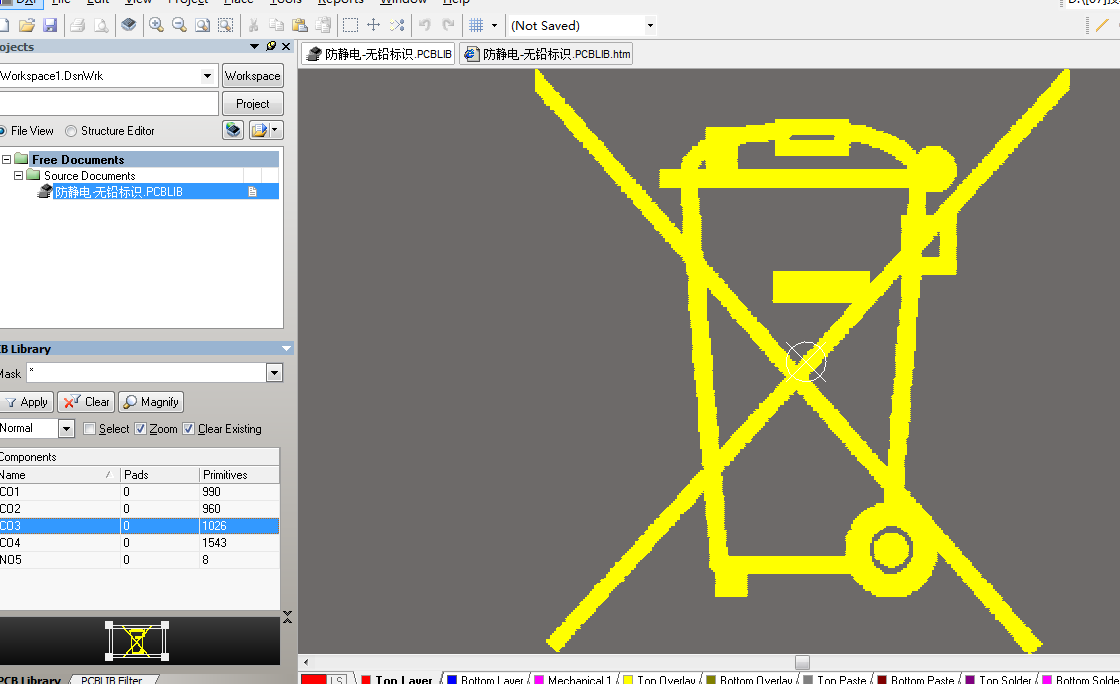Close the Projects panel
The image size is (1120, 684).
(286, 46)
